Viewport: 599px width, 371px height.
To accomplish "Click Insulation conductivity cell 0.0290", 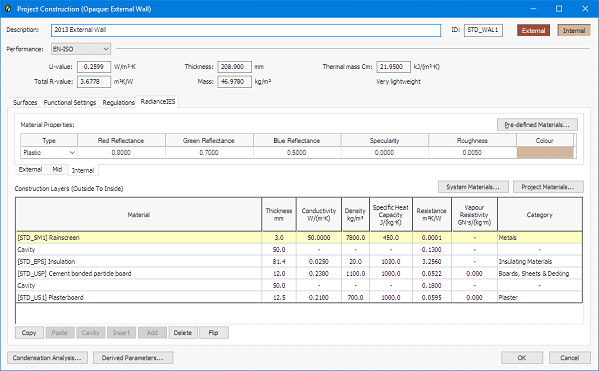I will click(x=319, y=262).
